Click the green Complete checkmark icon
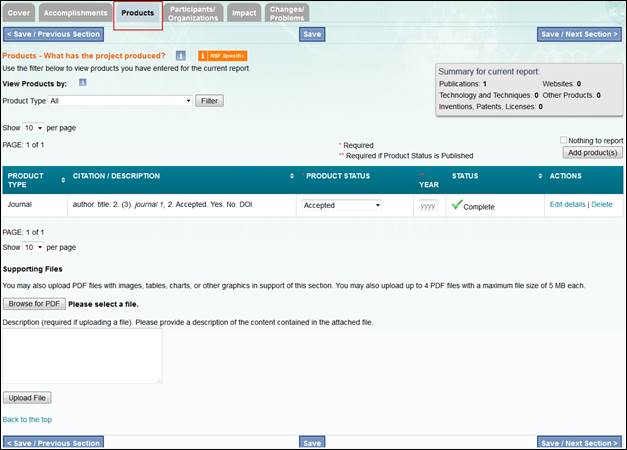Image resolution: width=627 pixels, height=450 pixels. point(456,205)
